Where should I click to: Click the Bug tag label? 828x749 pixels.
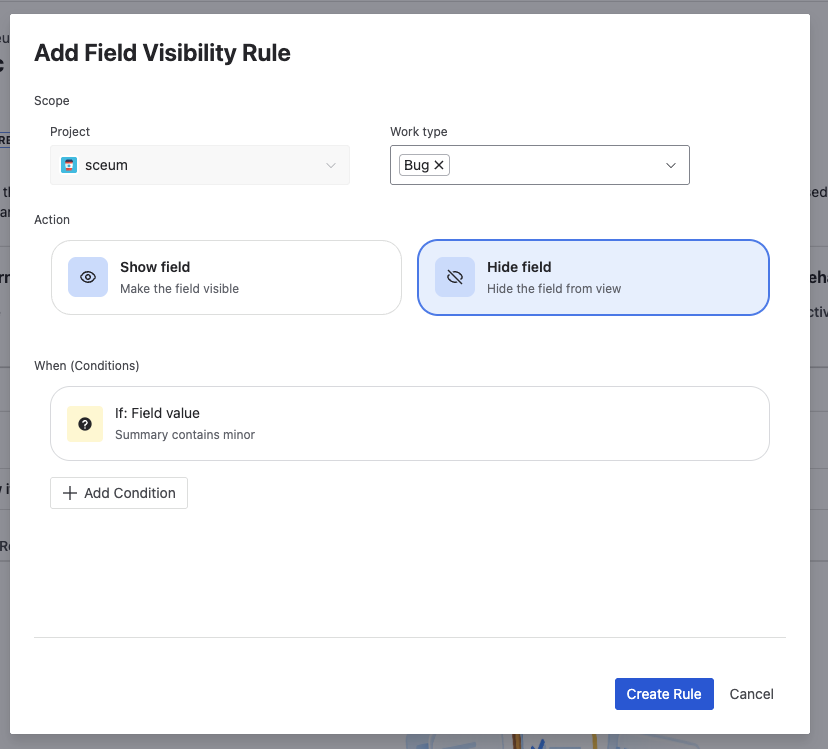coord(416,165)
